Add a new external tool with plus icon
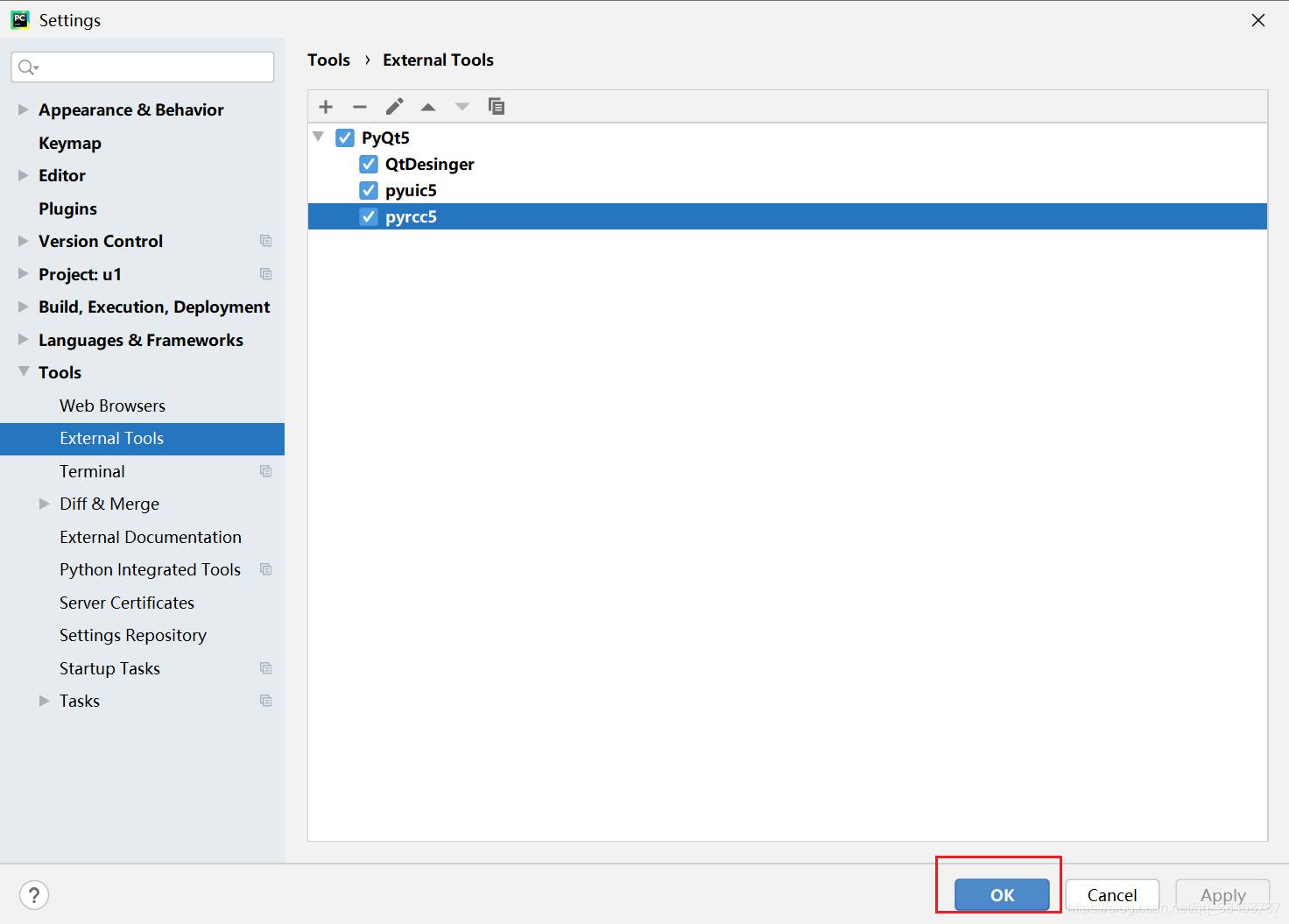Image resolution: width=1289 pixels, height=924 pixels. tap(326, 107)
